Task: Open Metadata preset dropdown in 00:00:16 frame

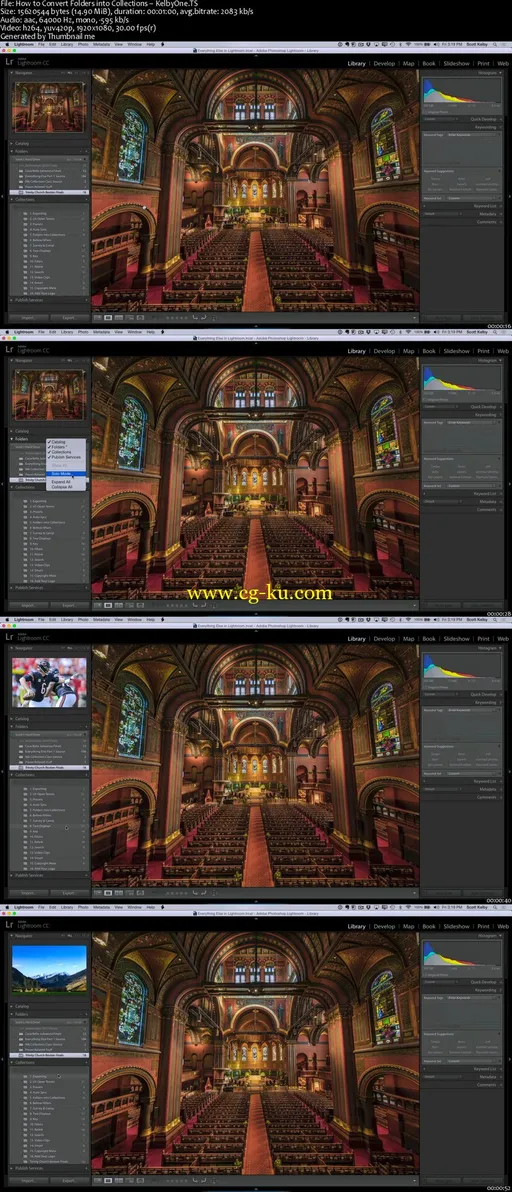Action: [443, 214]
